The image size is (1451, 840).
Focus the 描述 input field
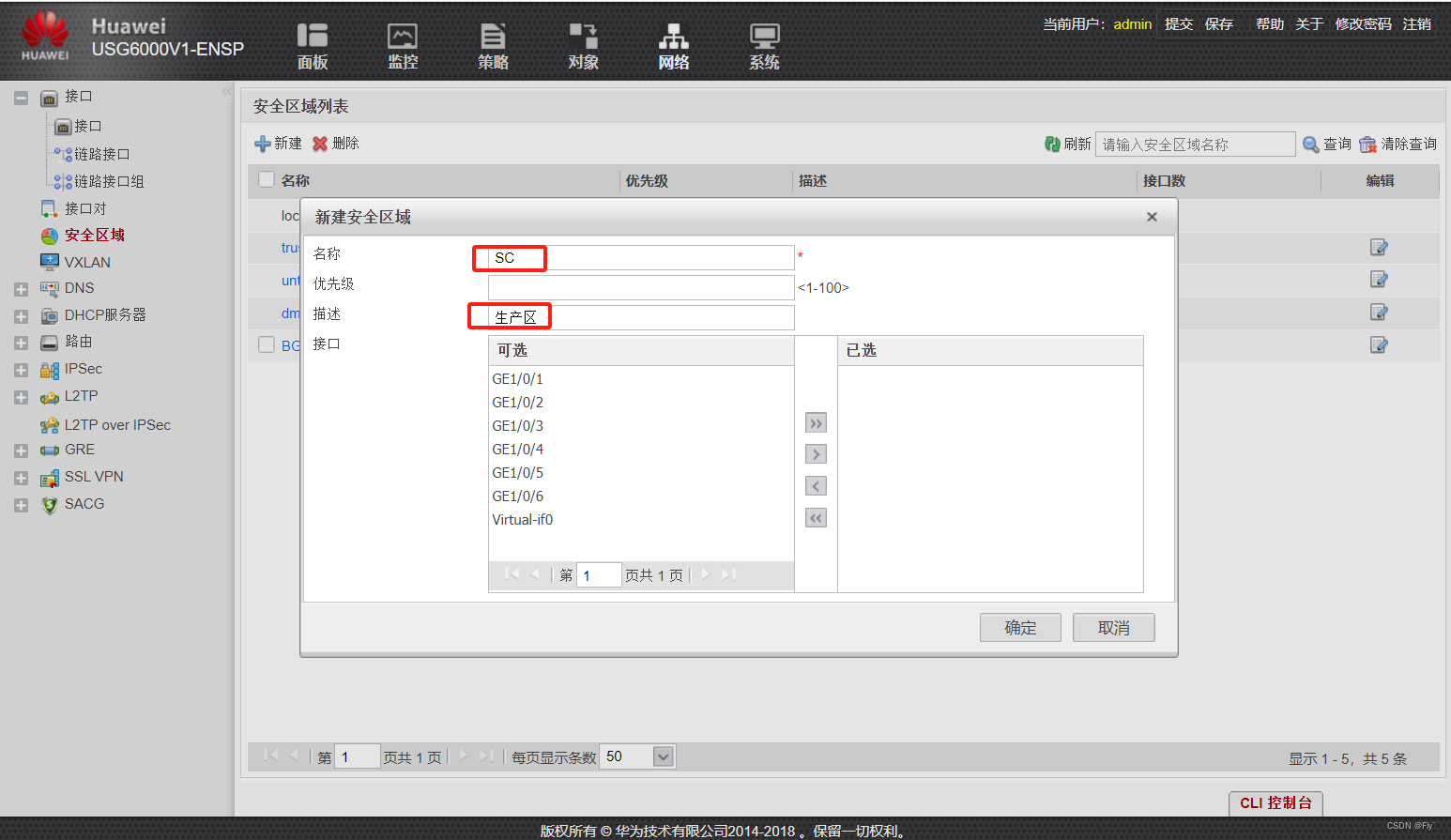coord(641,317)
